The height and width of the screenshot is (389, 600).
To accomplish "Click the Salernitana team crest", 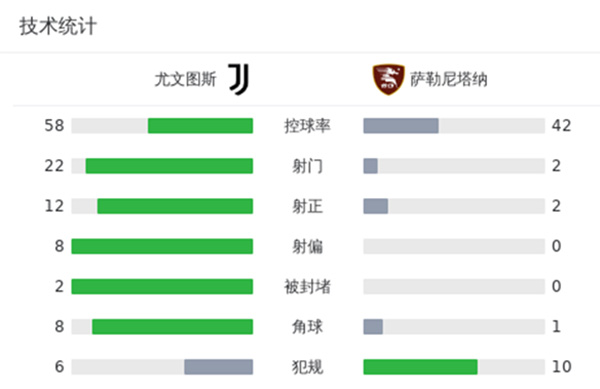I will pyautogui.click(x=388, y=80).
